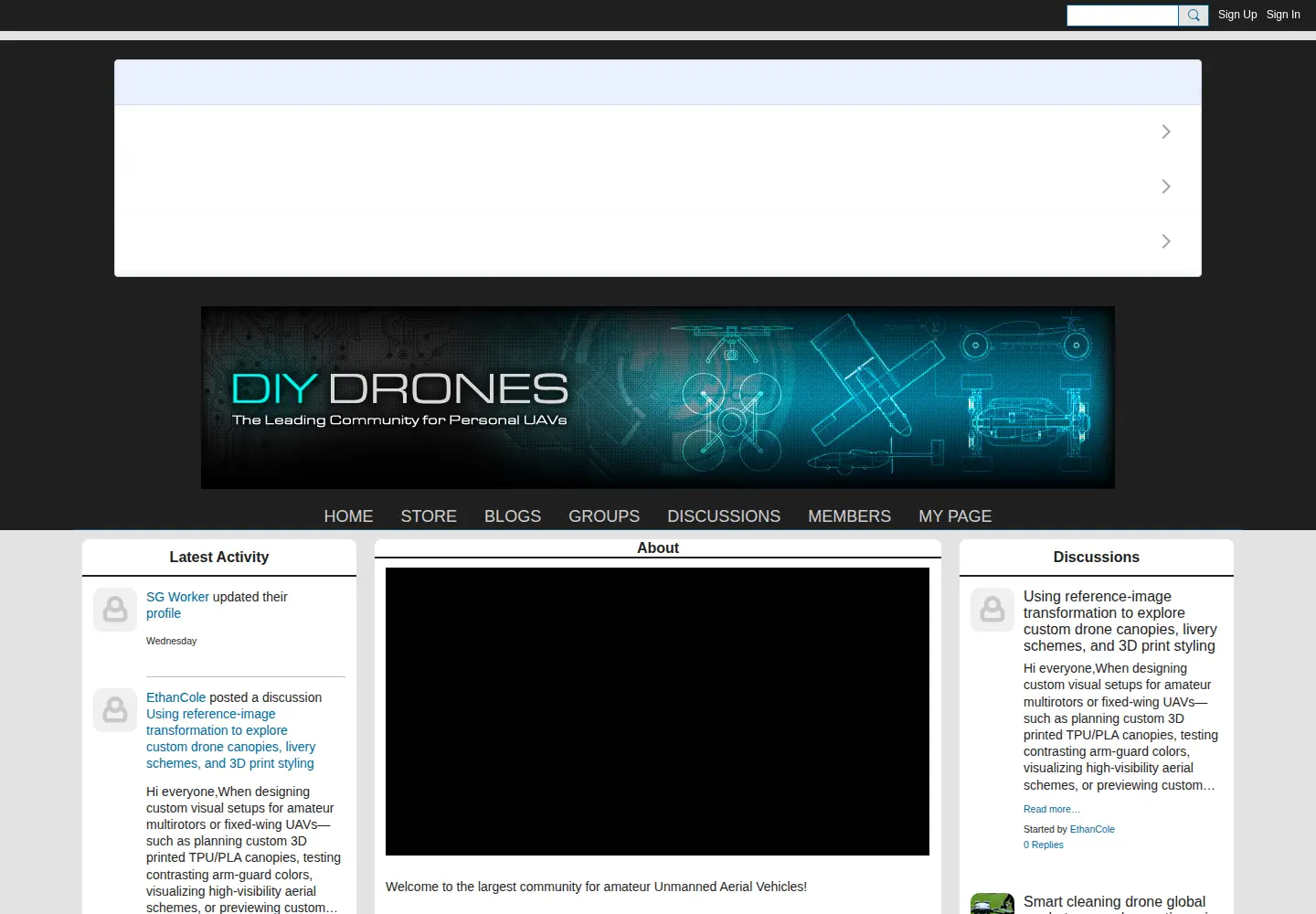Click the Sign Up link
The height and width of the screenshot is (914, 1316).
1237,15
